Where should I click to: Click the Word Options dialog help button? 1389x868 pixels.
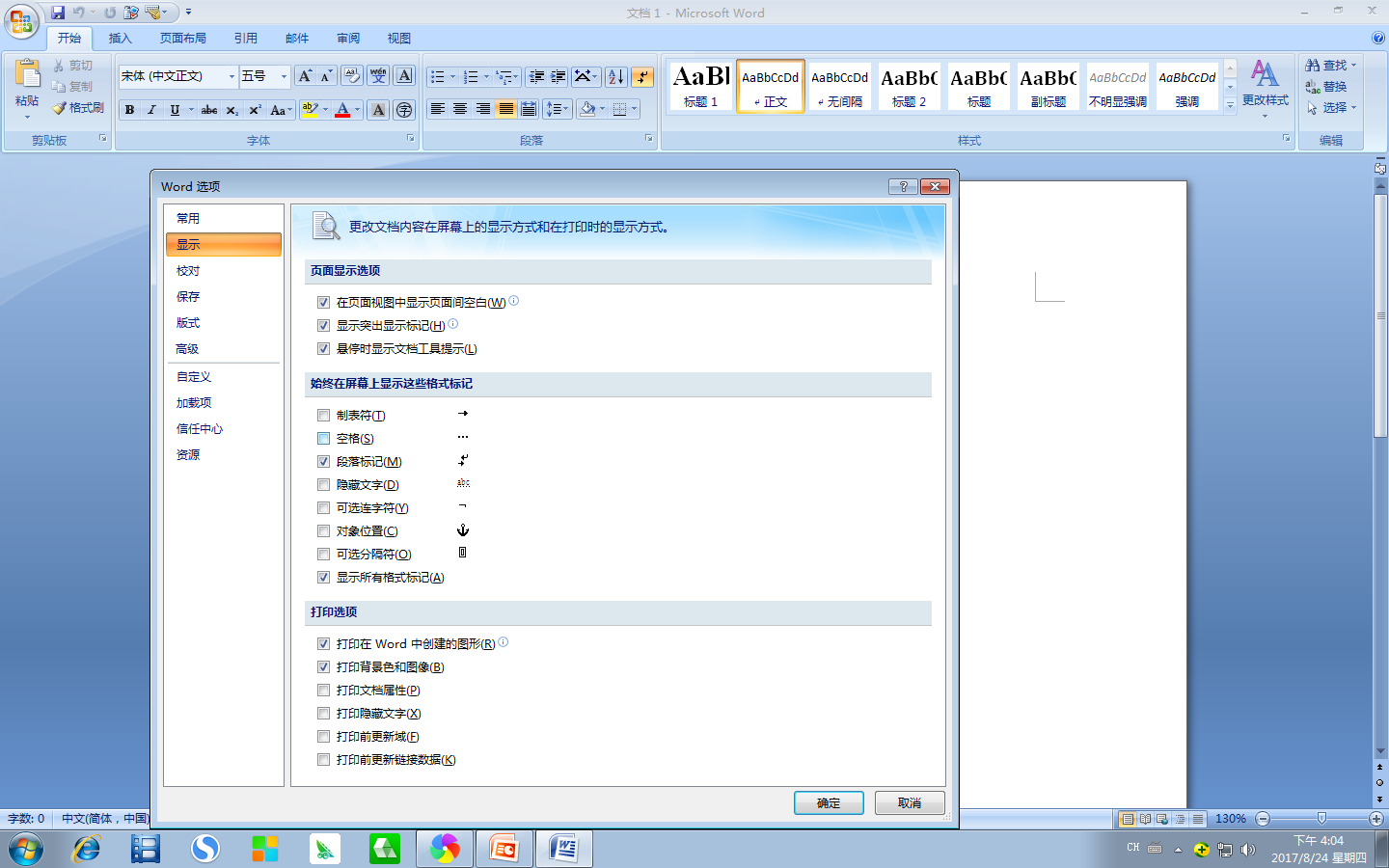point(903,186)
